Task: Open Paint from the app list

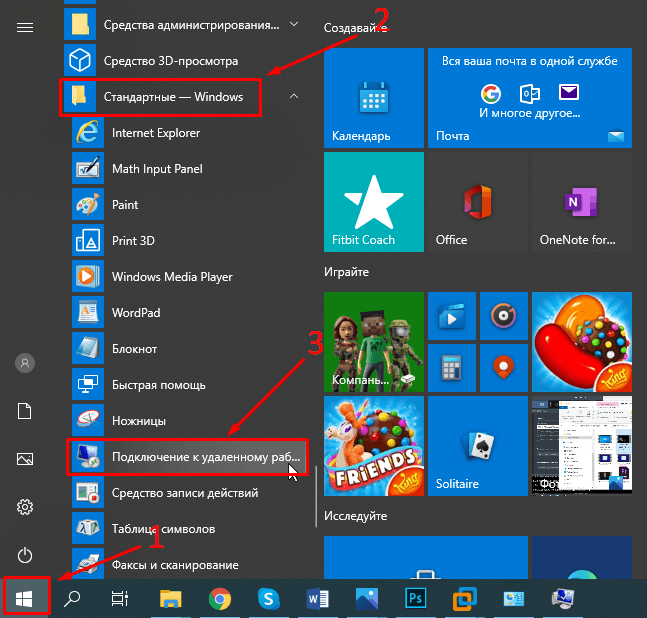Action: click(125, 205)
